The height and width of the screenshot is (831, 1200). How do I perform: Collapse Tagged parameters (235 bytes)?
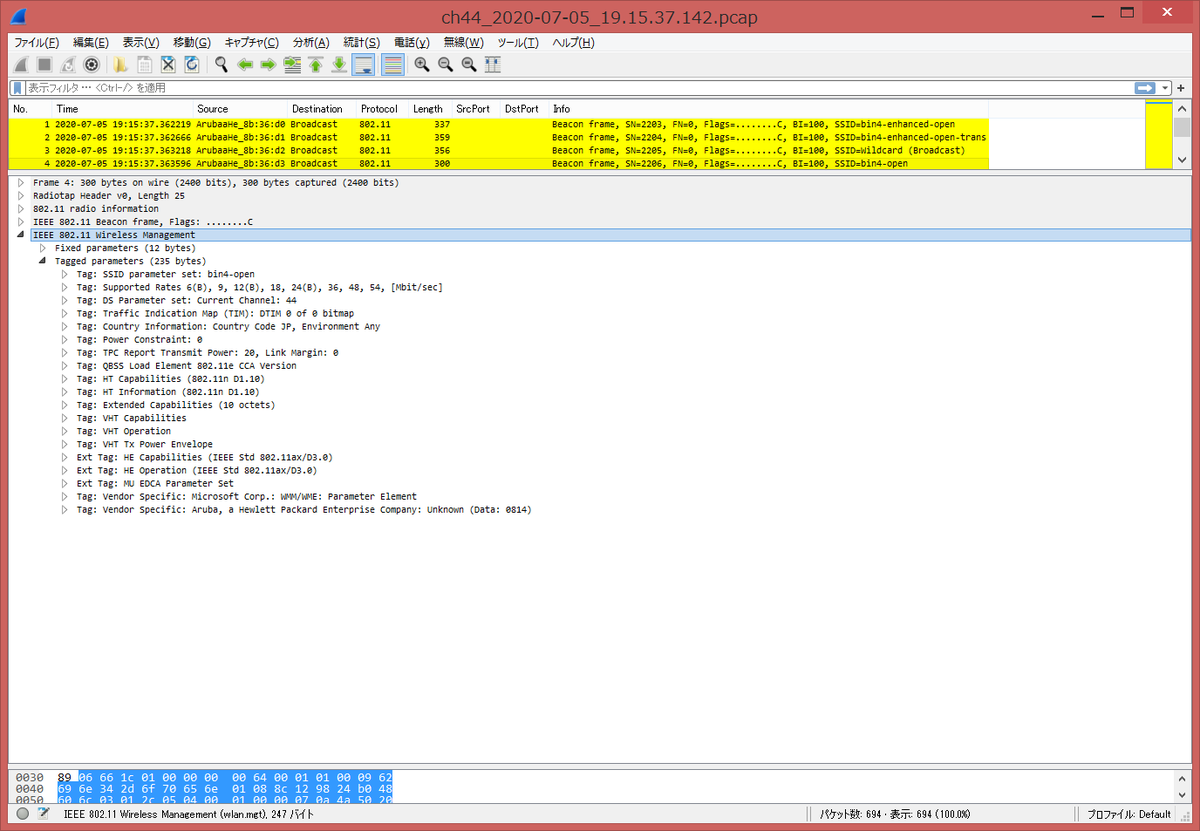(x=43, y=261)
